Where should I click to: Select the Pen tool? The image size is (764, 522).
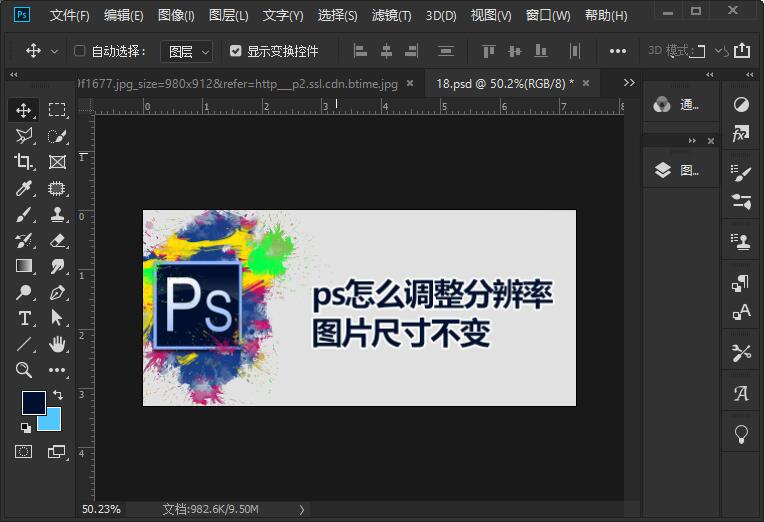tap(57, 292)
